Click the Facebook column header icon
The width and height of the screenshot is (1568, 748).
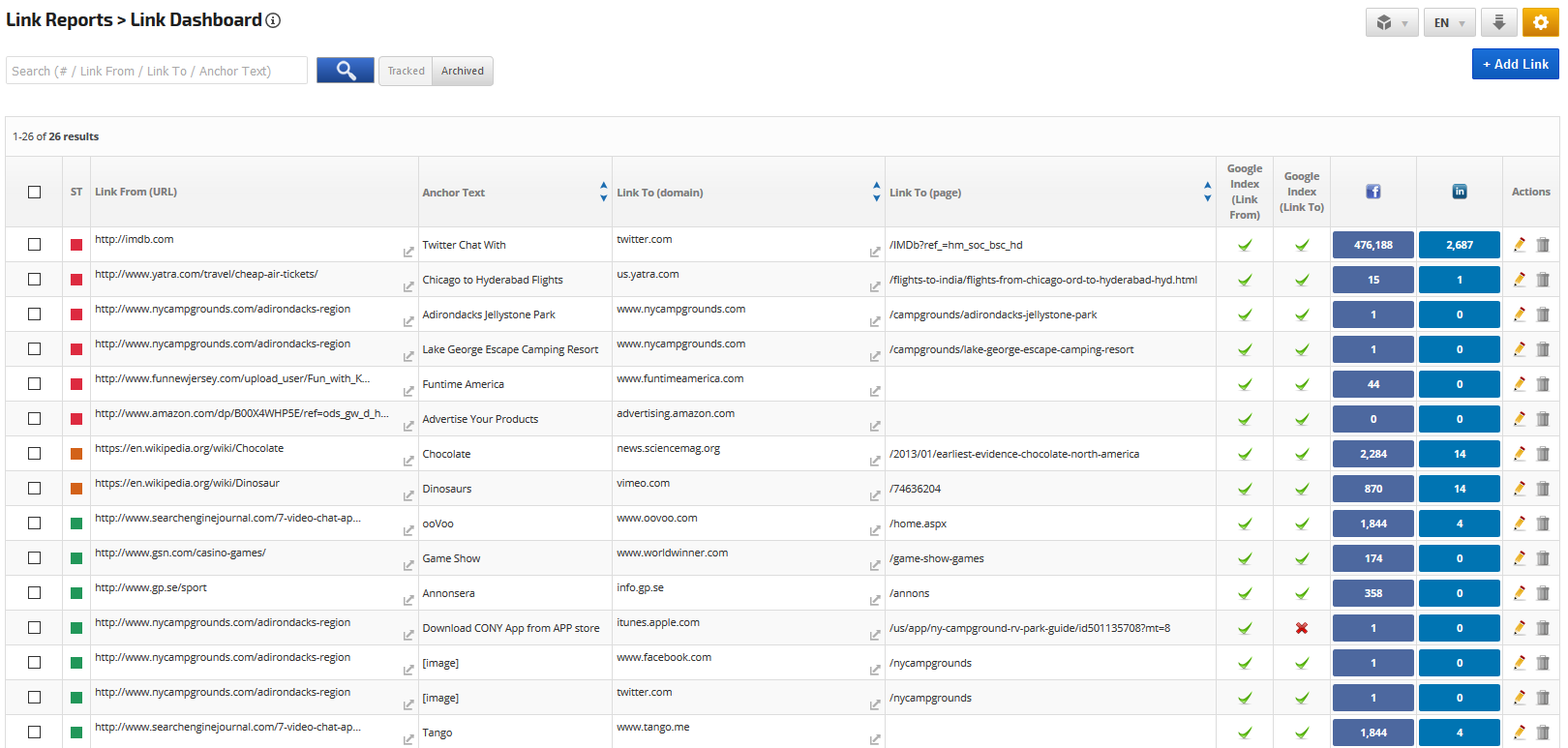point(1372,192)
